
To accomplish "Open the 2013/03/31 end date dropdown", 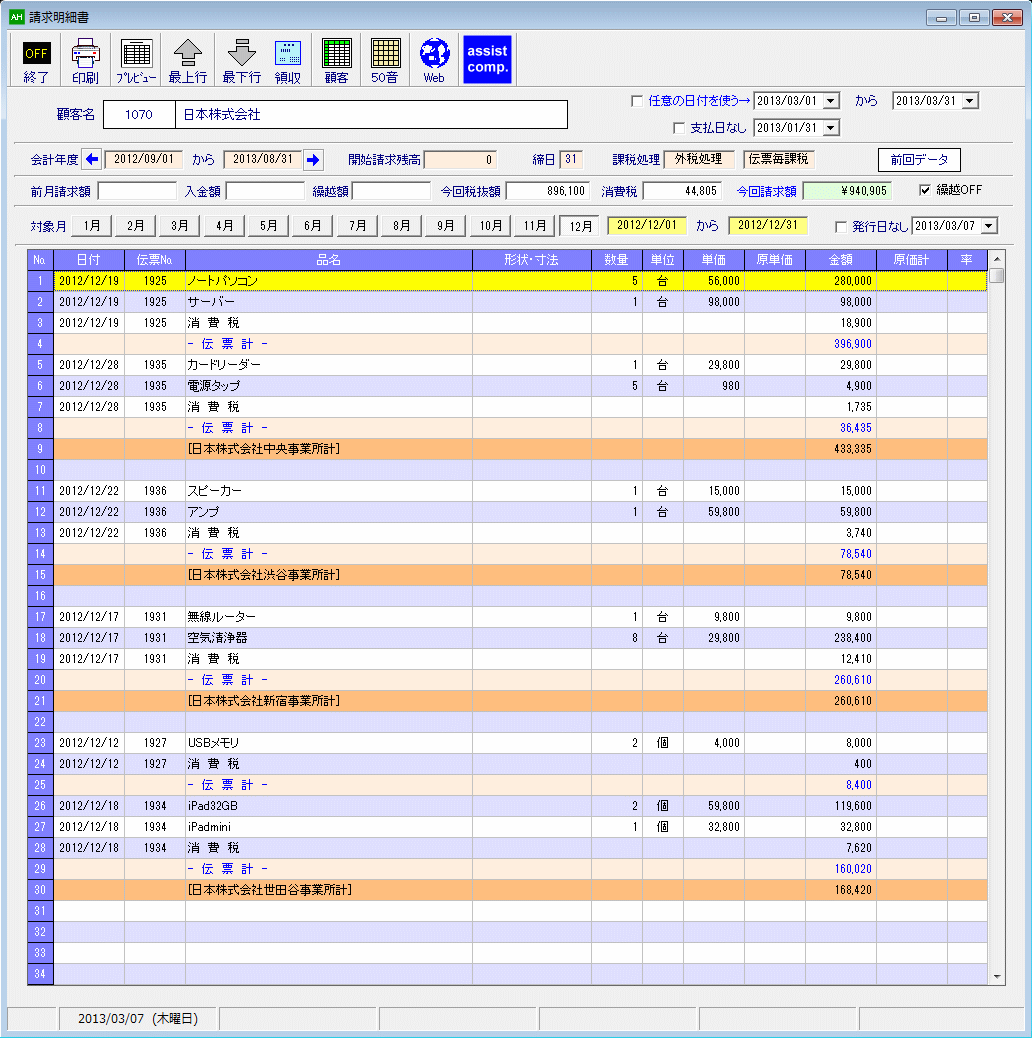I will click(x=970, y=101).
